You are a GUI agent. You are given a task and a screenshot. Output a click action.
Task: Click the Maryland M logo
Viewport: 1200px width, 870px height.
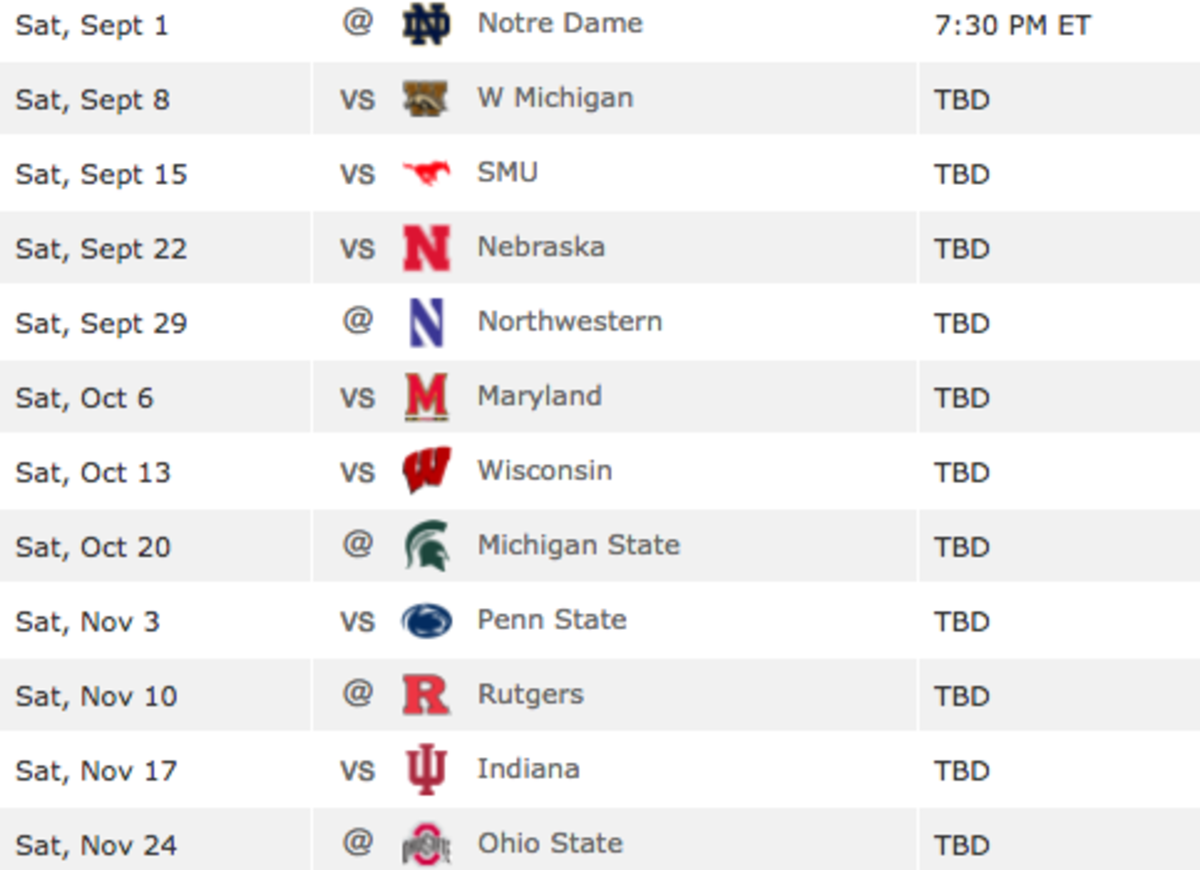426,397
